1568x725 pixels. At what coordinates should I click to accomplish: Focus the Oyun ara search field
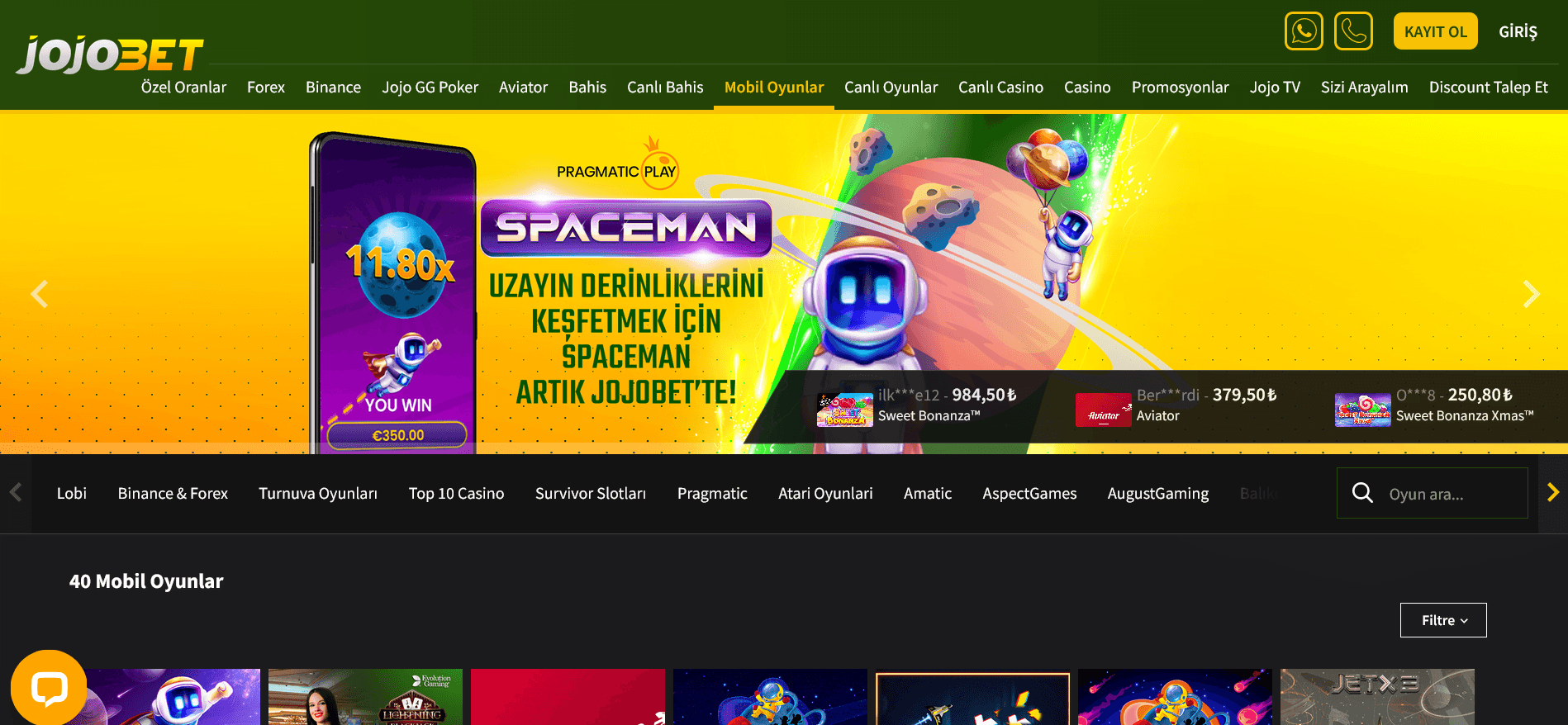pos(1433,493)
